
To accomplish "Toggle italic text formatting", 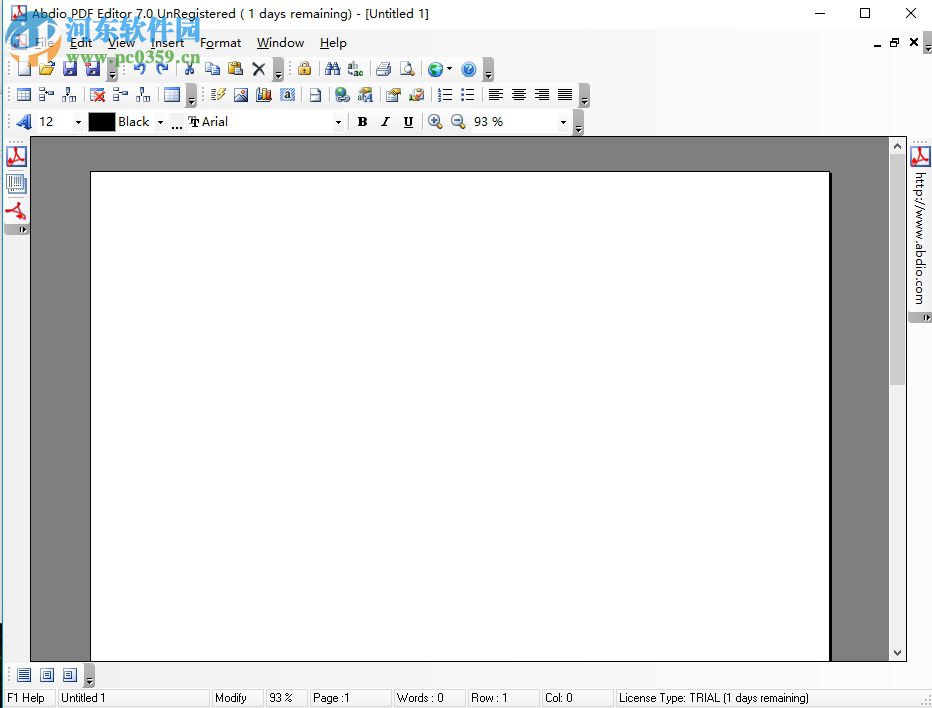I will point(385,121).
